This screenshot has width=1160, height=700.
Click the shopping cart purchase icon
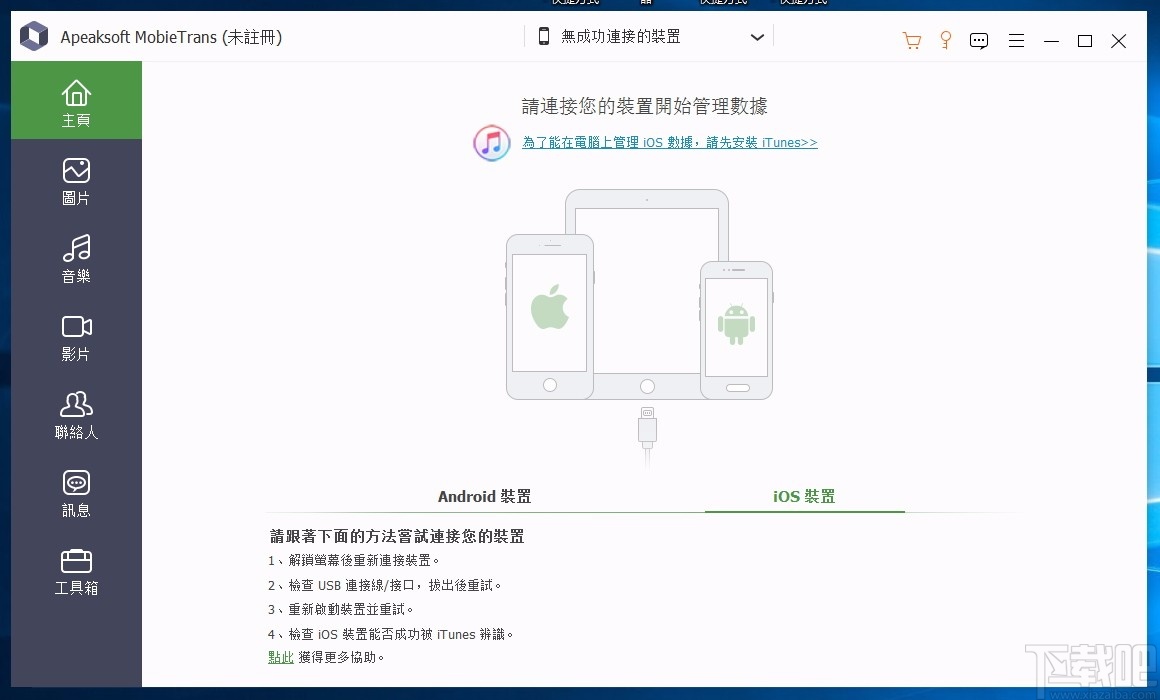coord(911,41)
